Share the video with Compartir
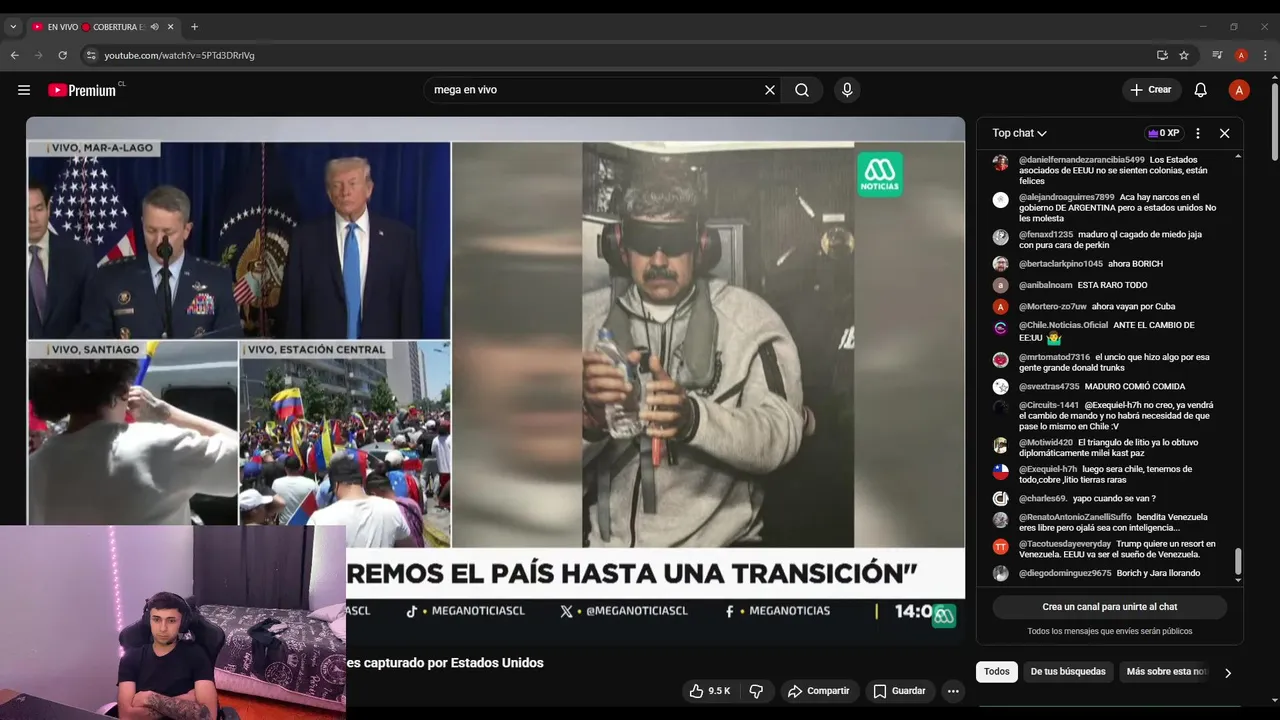Viewport: 1280px width, 720px height. tap(818, 691)
